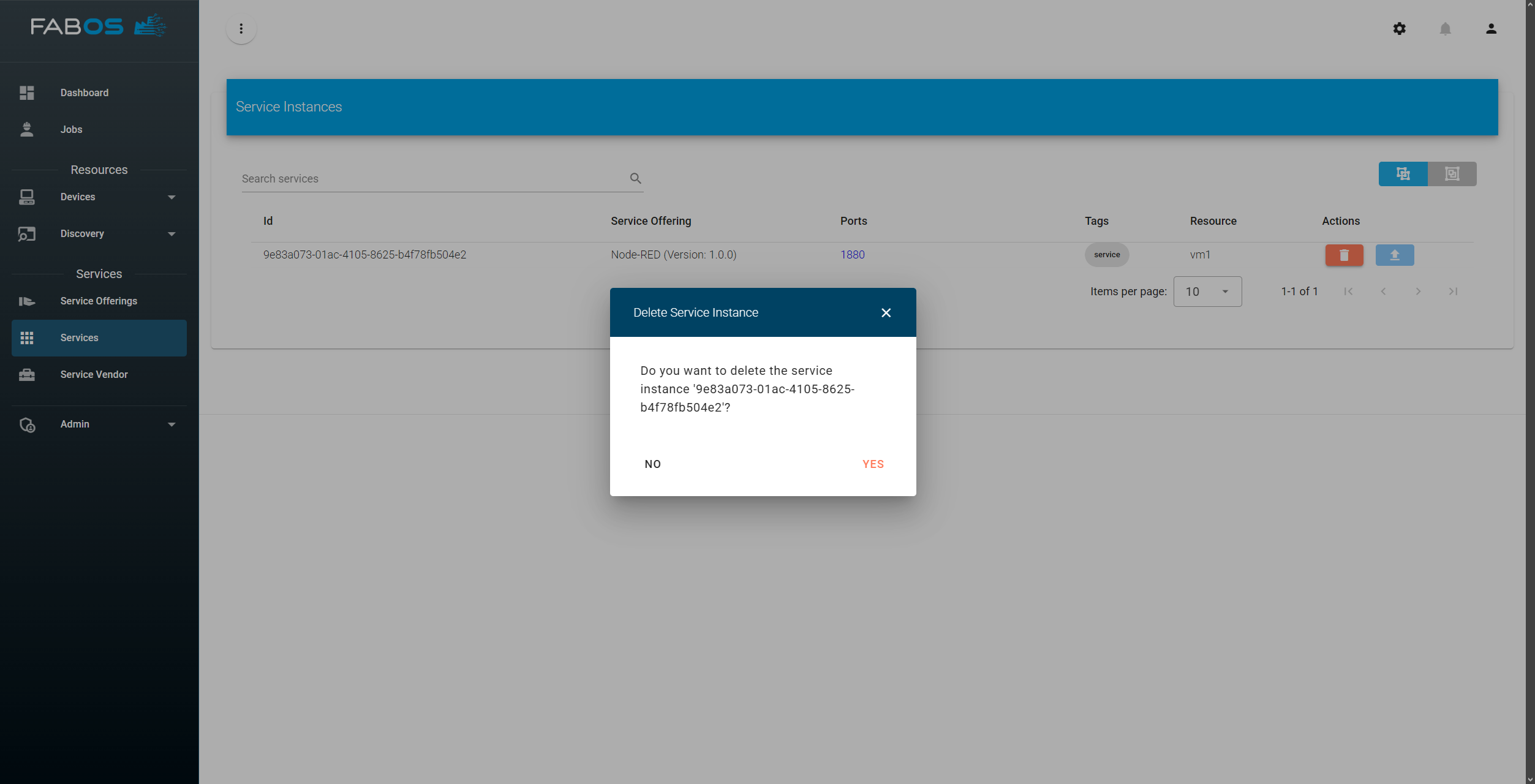The height and width of the screenshot is (784, 1535).
Task: Open the Service Vendor page
Action: (94, 374)
